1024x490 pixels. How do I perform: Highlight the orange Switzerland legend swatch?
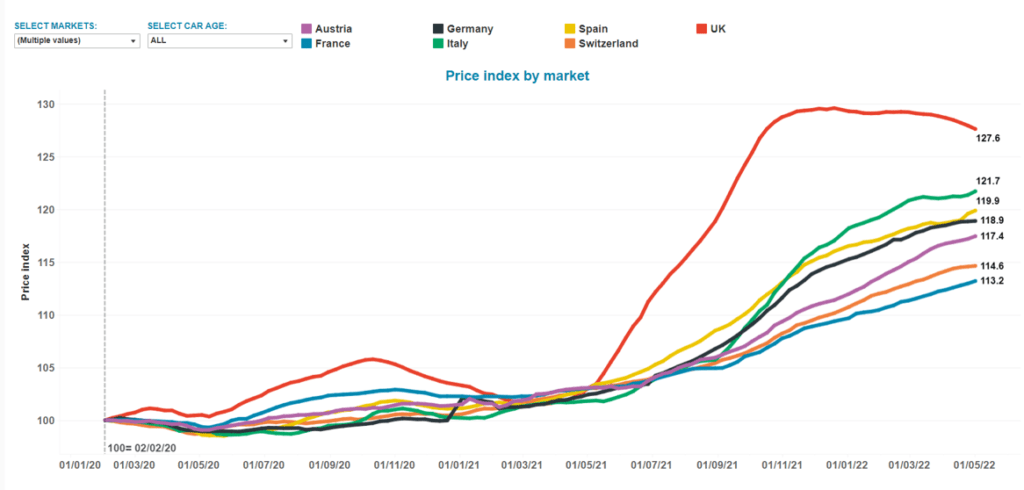[570, 44]
